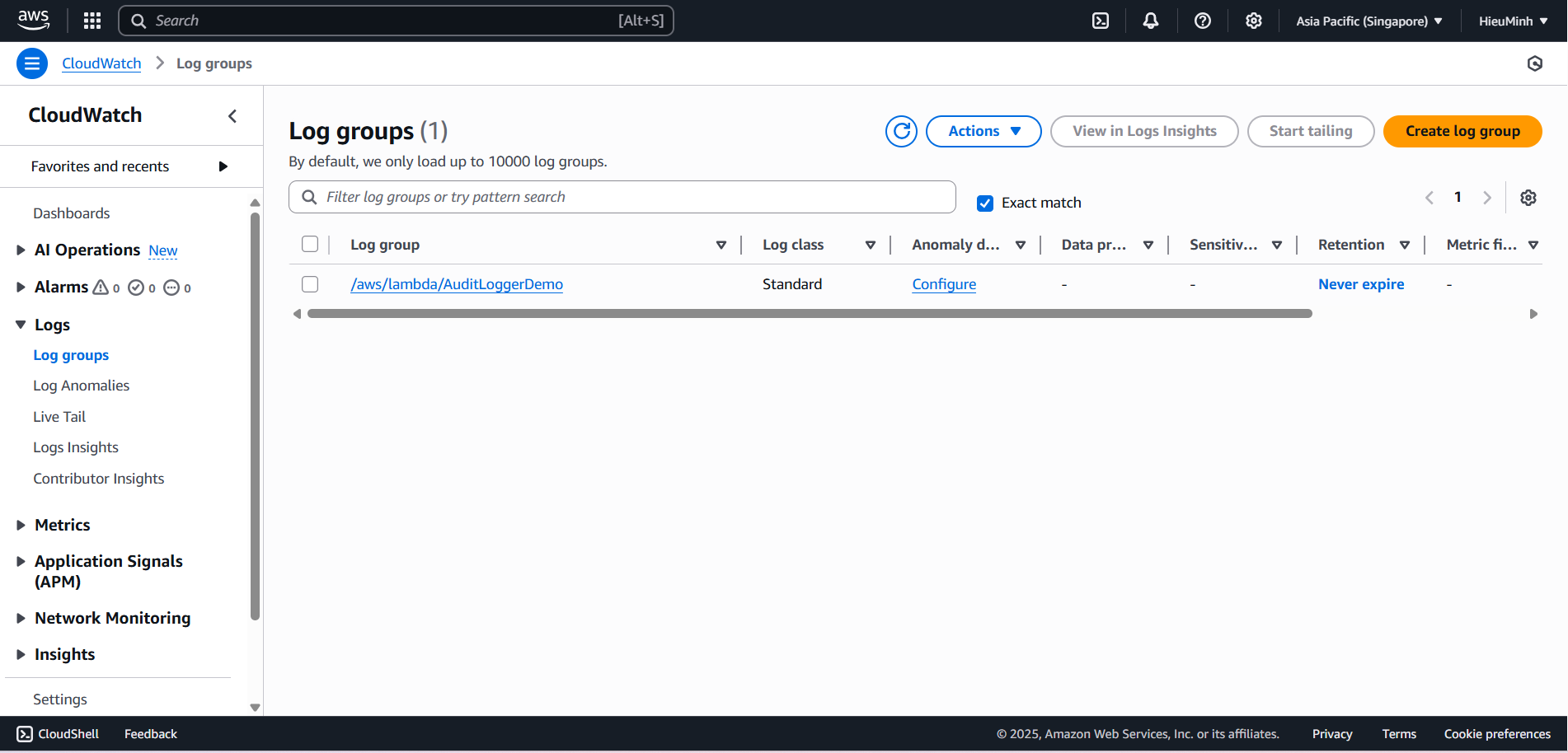Open the Actions dropdown
This screenshot has height=753, width=1568.
984,131
